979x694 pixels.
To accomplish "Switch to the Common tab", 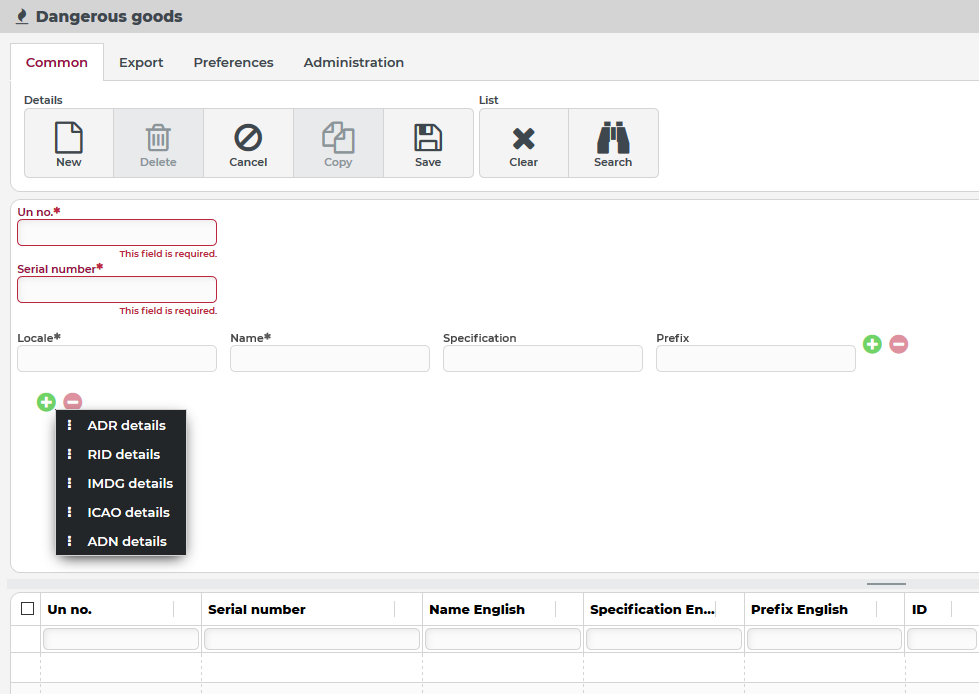I will click(57, 62).
